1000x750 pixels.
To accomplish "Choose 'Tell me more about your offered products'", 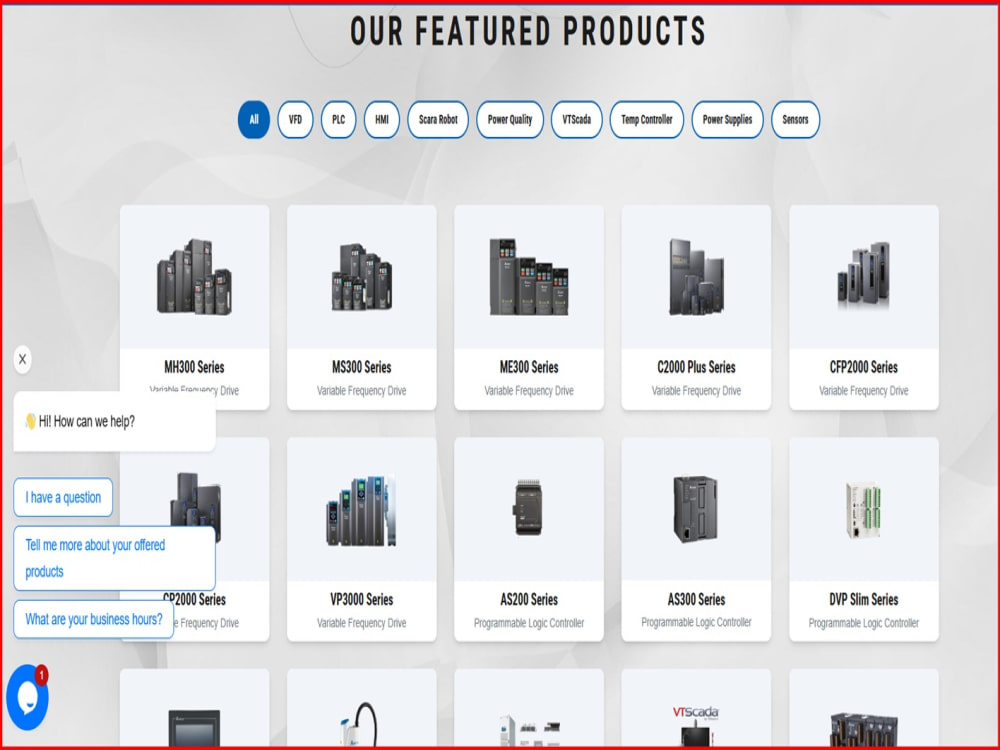I will pos(115,558).
